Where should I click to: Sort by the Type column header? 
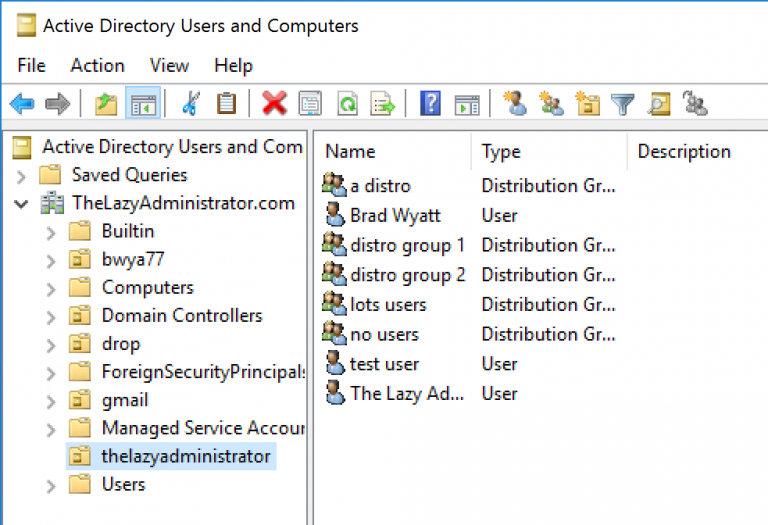[x=549, y=151]
